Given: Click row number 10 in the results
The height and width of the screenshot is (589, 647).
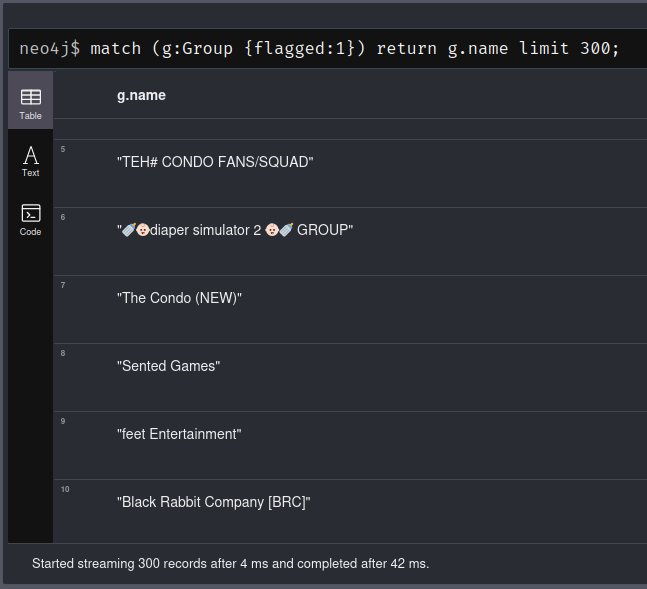Looking at the screenshot, I should 65,490.
